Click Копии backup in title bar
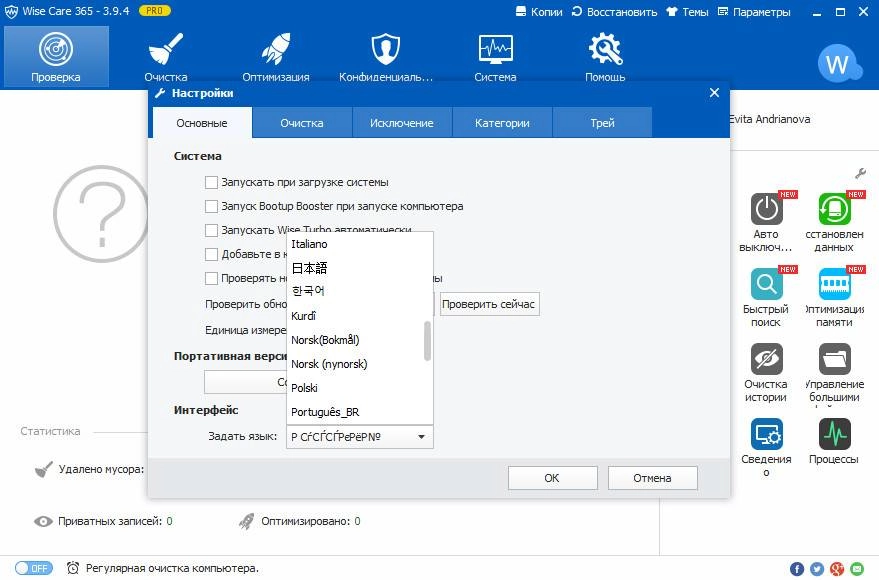Viewport: 879px width, 580px height. (539, 12)
